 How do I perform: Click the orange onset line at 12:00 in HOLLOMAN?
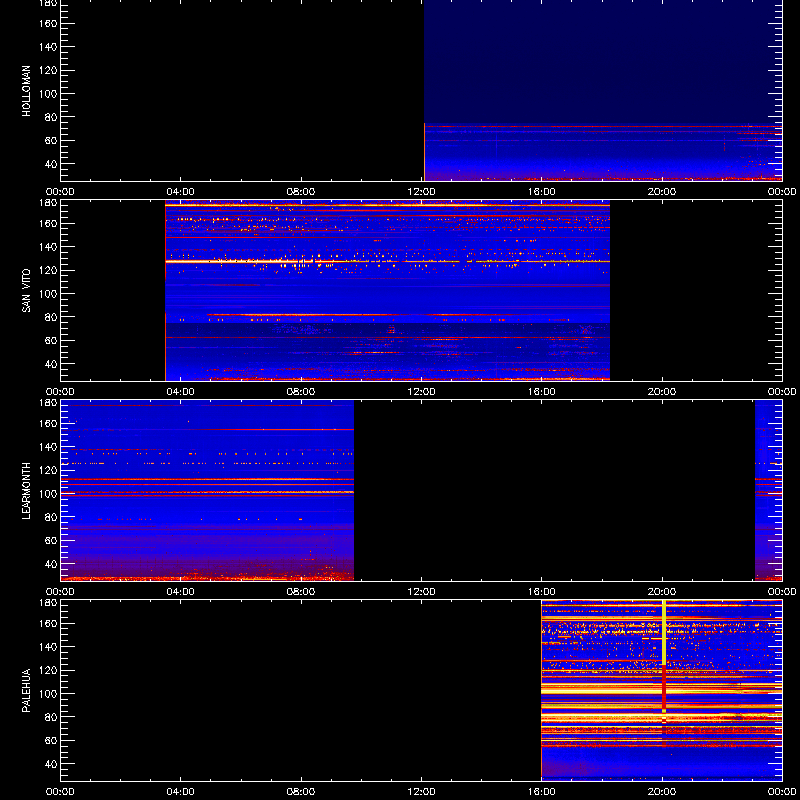[x=424, y=152]
